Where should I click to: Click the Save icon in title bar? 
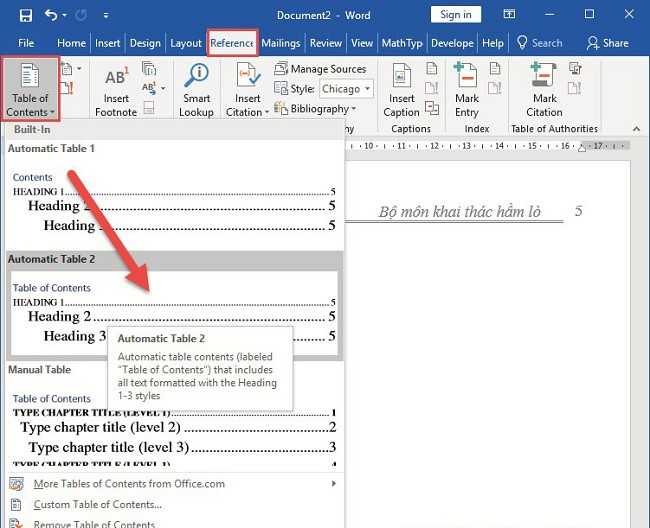coord(26,16)
